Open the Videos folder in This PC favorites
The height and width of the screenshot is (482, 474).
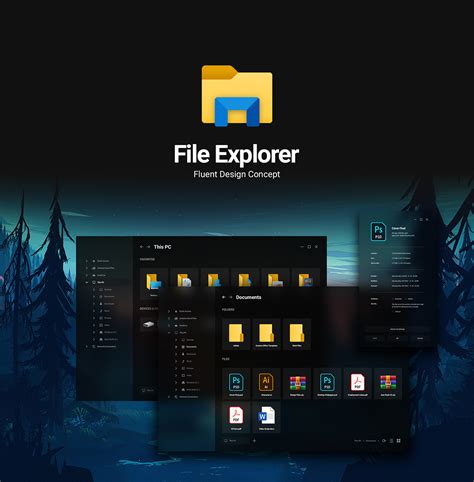306,278
